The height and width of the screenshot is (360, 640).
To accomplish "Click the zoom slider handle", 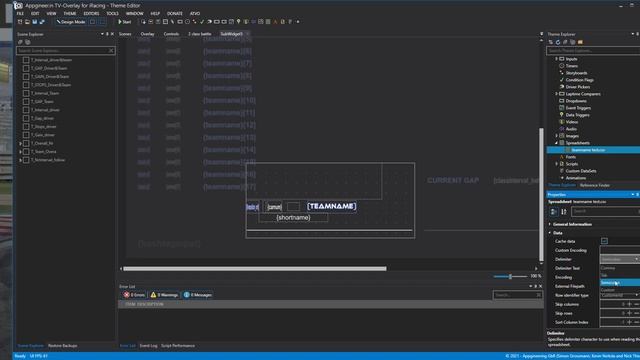I will (510, 277).
